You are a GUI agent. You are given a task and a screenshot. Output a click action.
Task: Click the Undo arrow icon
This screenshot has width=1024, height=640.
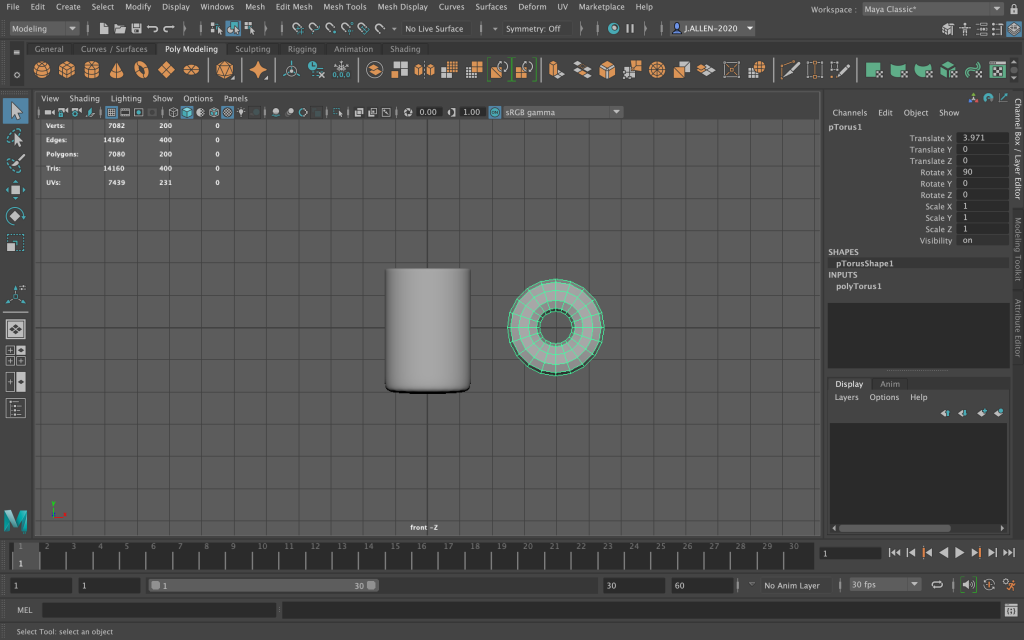tap(152, 29)
